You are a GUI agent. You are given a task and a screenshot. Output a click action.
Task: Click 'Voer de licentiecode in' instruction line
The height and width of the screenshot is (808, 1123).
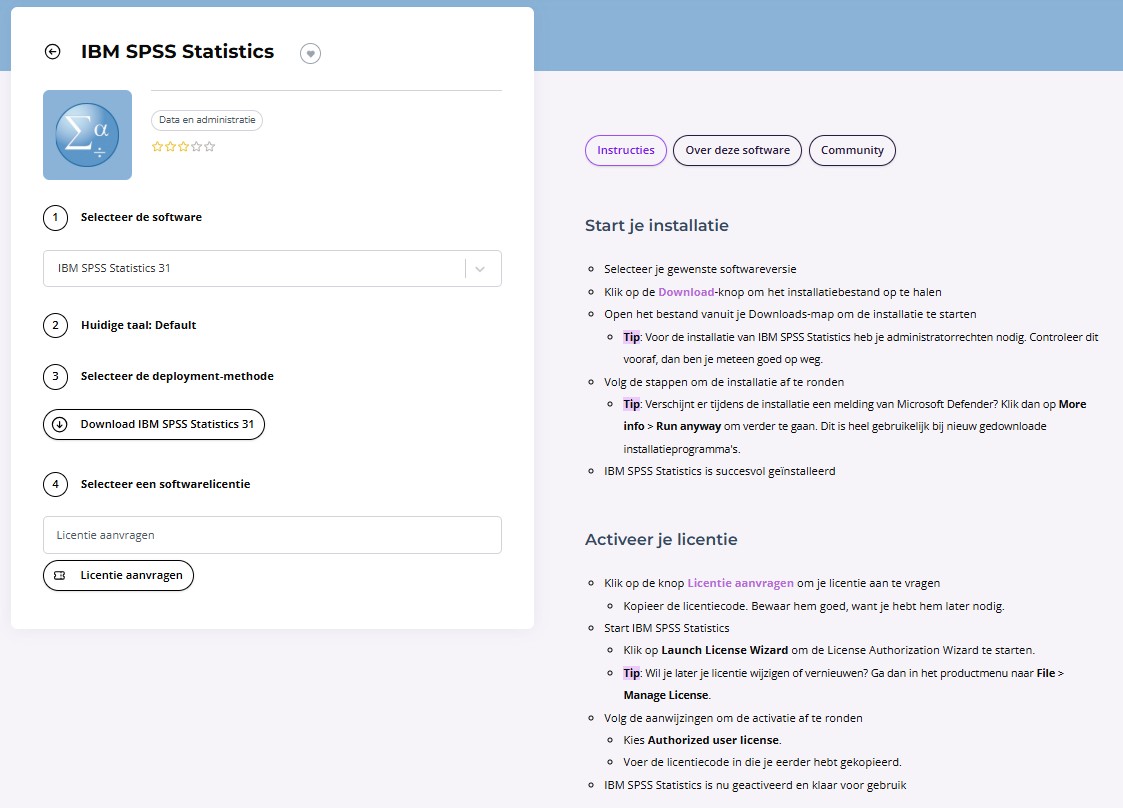(x=762, y=762)
